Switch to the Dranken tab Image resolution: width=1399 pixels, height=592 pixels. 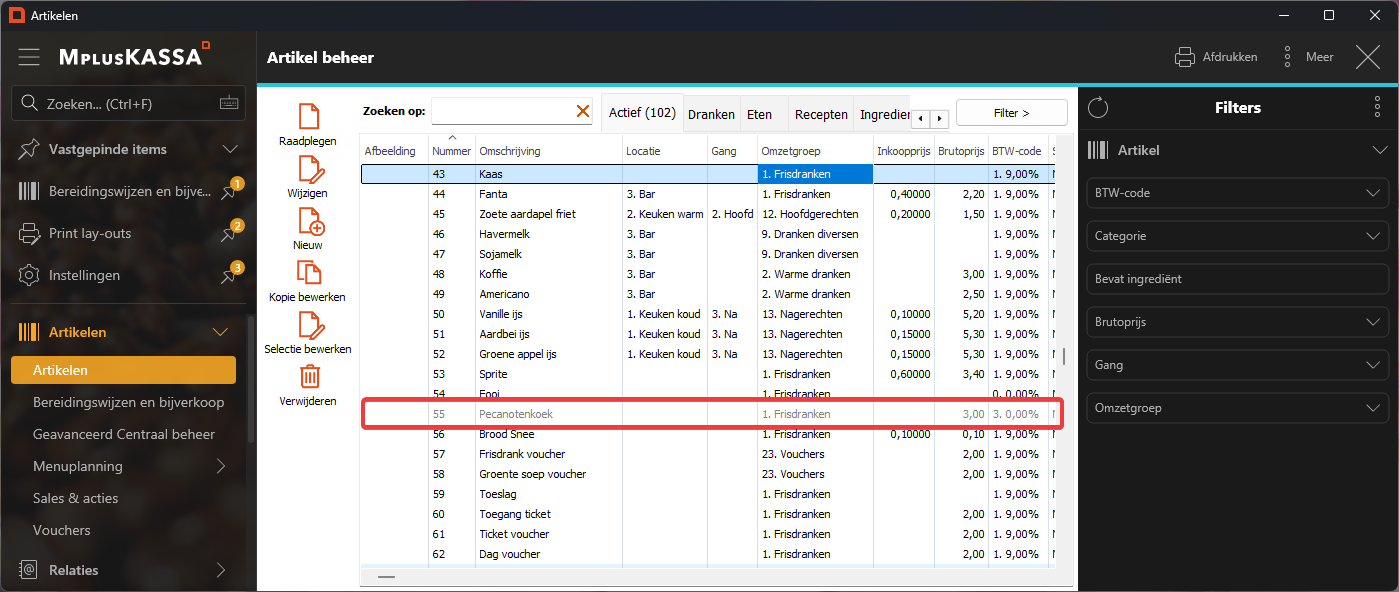712,115
